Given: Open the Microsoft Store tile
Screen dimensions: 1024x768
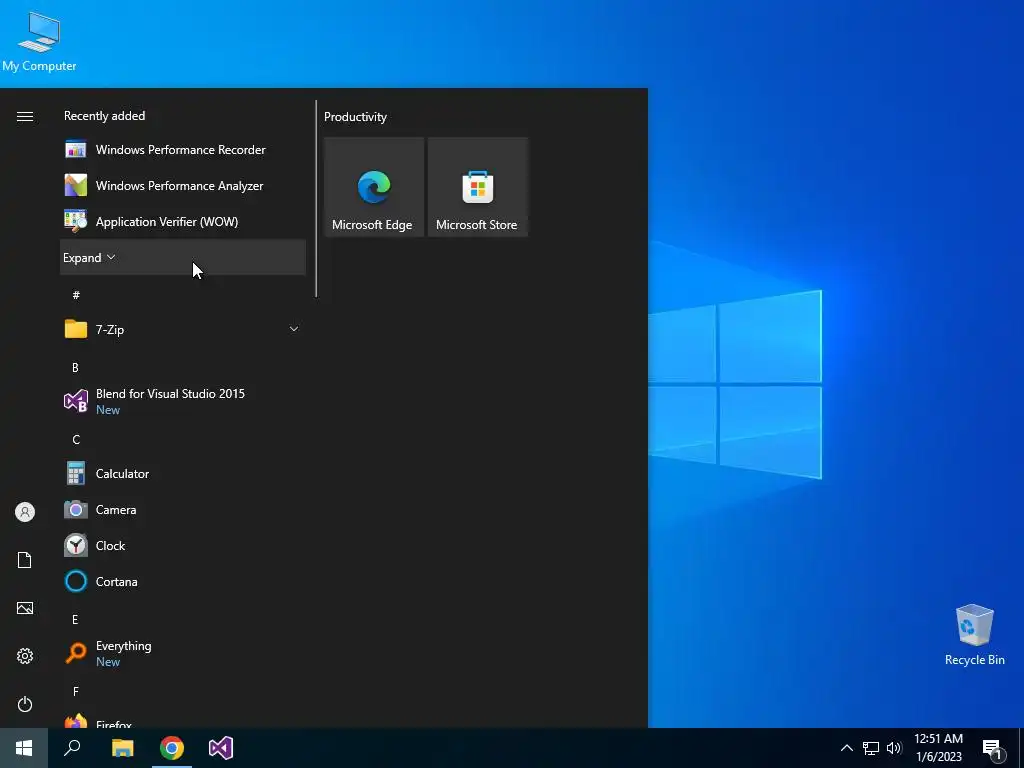Looking at the screenshot, I should pos(477,187).
